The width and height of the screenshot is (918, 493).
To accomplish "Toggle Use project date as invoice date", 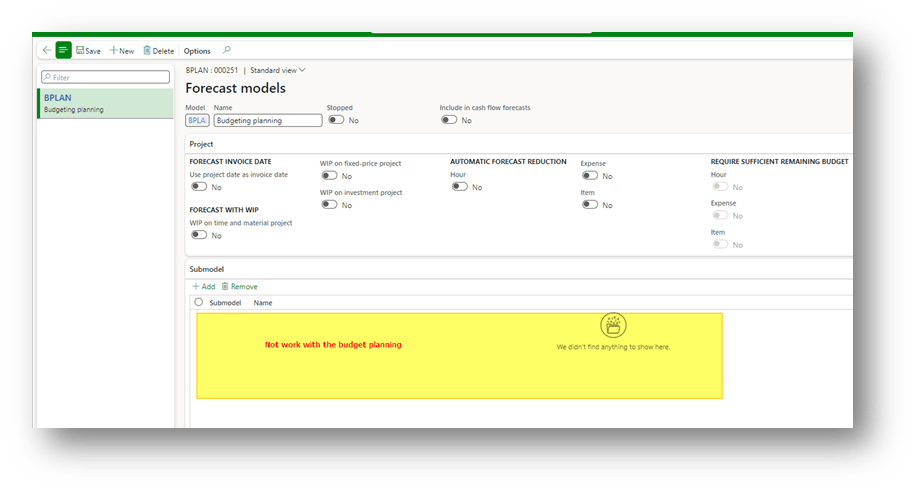I will pos(199,187).
